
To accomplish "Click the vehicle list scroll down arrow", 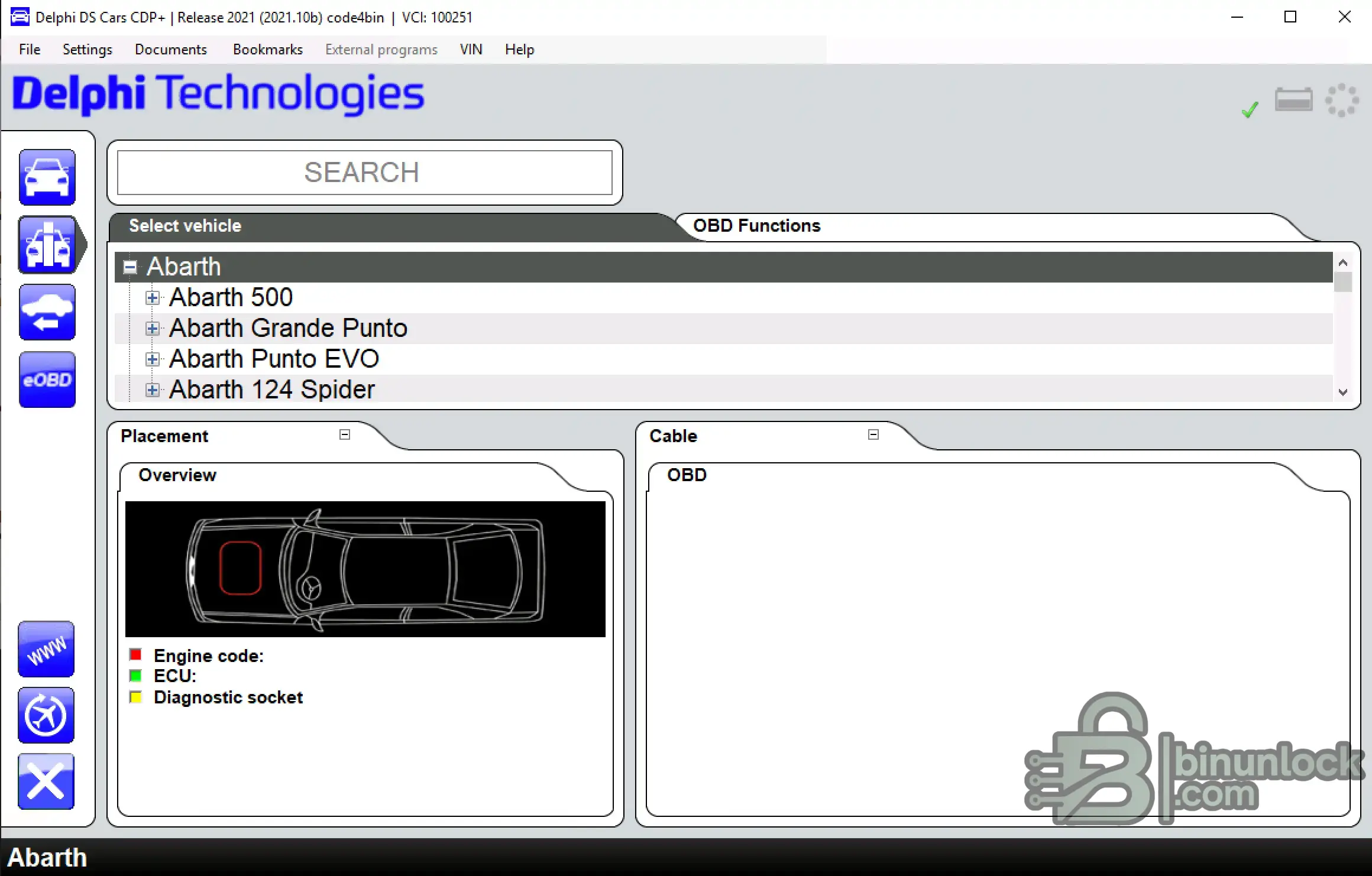I will click(1343, 392).
